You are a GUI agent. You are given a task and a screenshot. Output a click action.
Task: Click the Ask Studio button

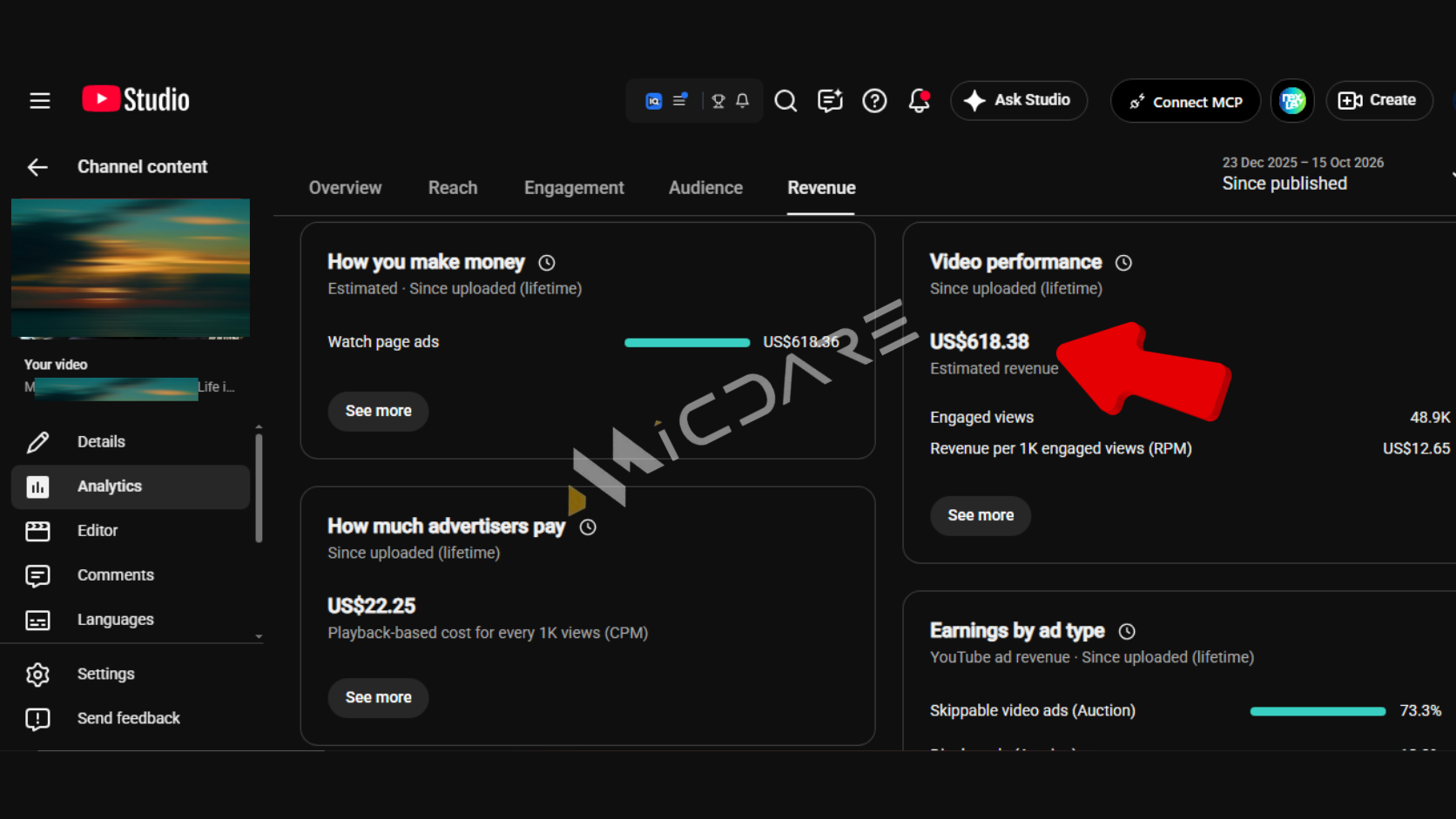coord(1019,101)
